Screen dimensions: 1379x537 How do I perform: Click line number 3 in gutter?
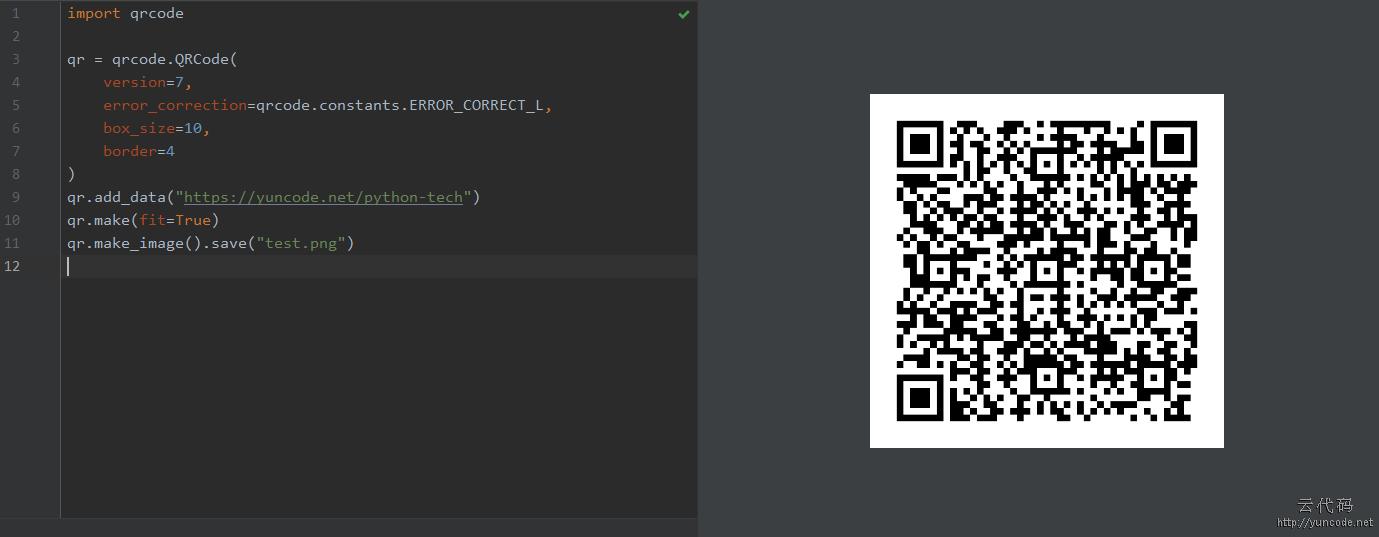point(15,59)
